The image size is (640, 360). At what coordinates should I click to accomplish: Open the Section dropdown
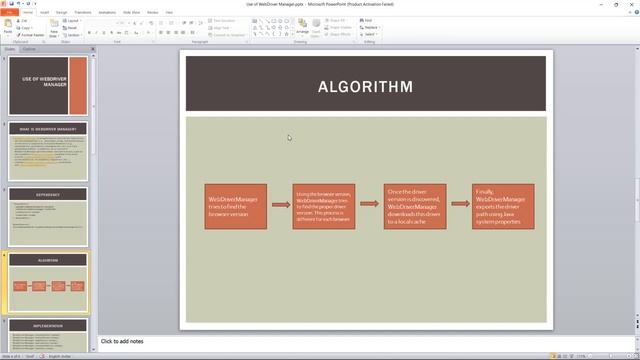coord(72,35)
